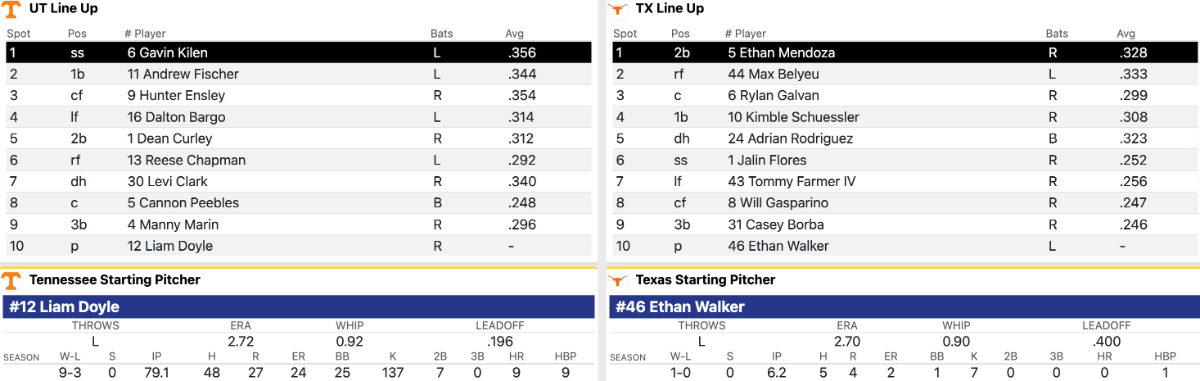Click Ethan Walker's pitcher row in the TX lineup
The height and width of the screenshot is (381, 1200).
pyautogui.click(x=904, y=246)
